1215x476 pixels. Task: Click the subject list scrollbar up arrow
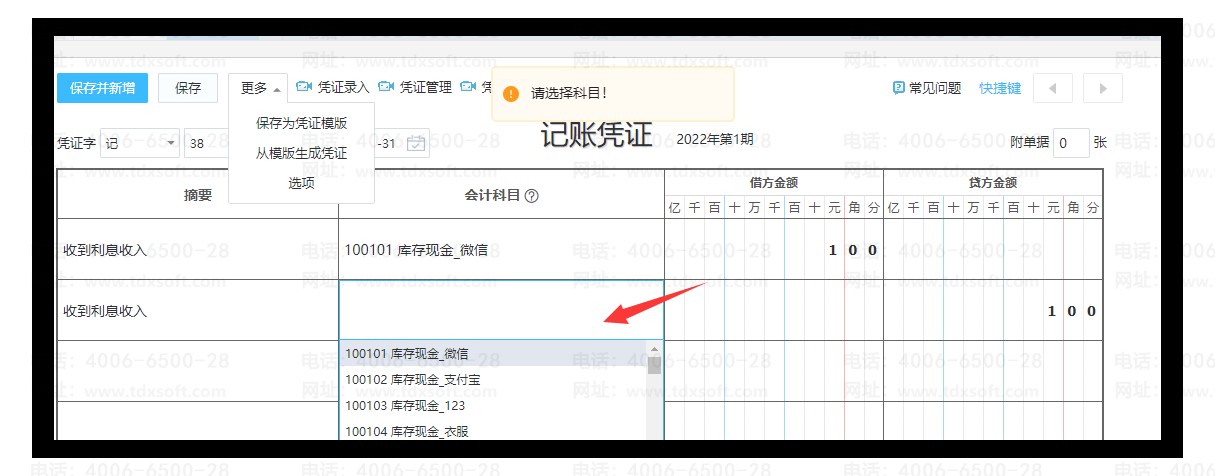655,351
